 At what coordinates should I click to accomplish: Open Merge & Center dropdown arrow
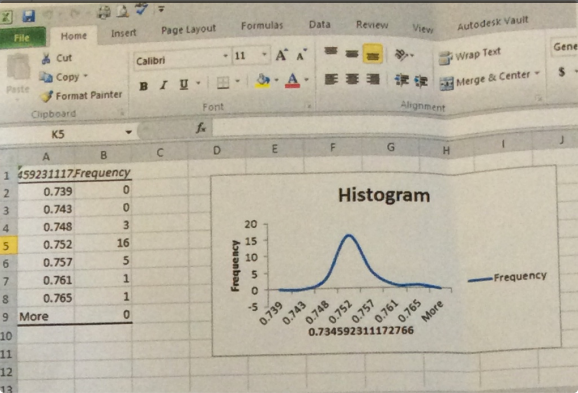(537, 73)
